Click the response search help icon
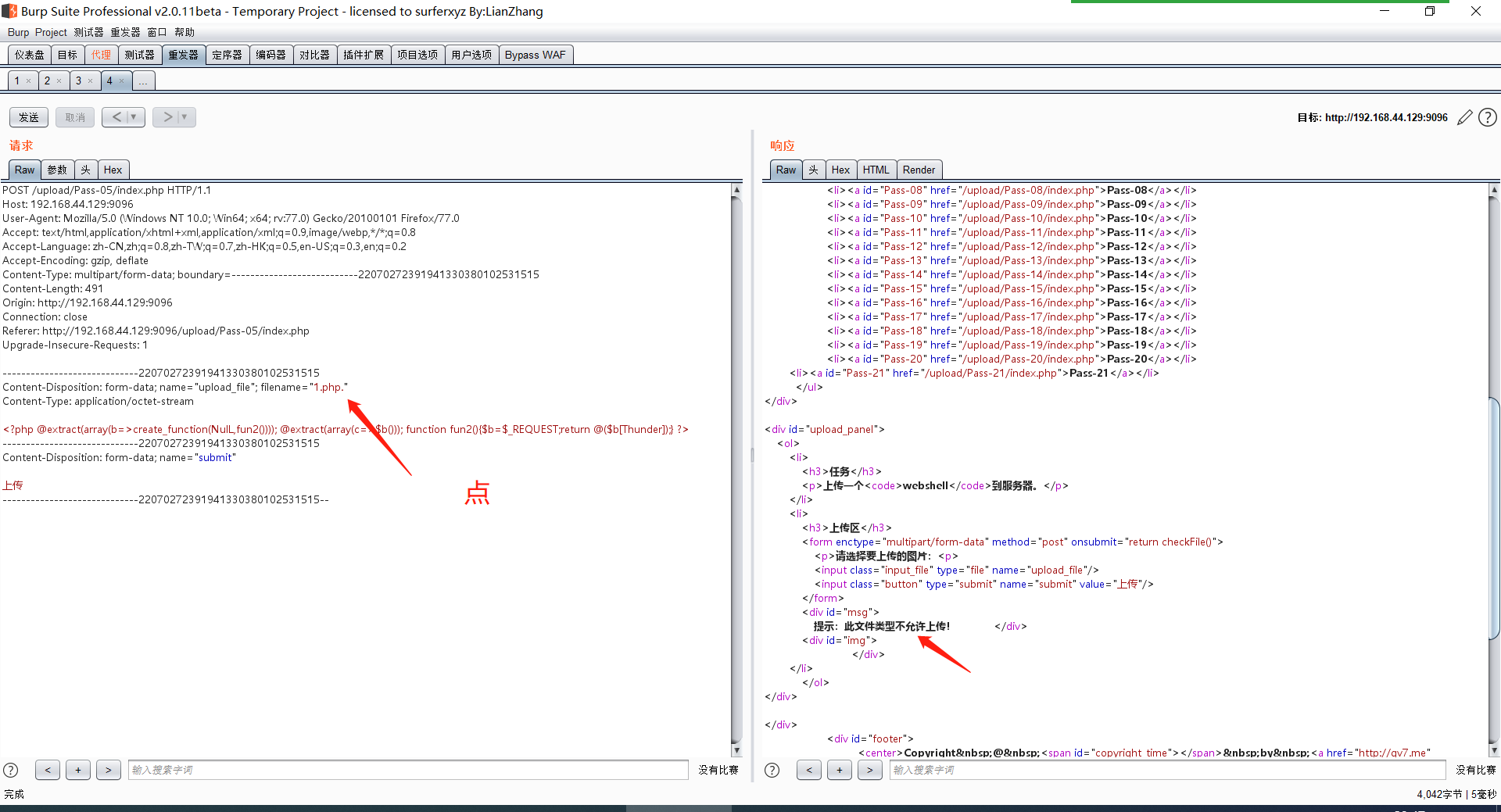The width and height of the screenshot is (1501, 812). 772,770
